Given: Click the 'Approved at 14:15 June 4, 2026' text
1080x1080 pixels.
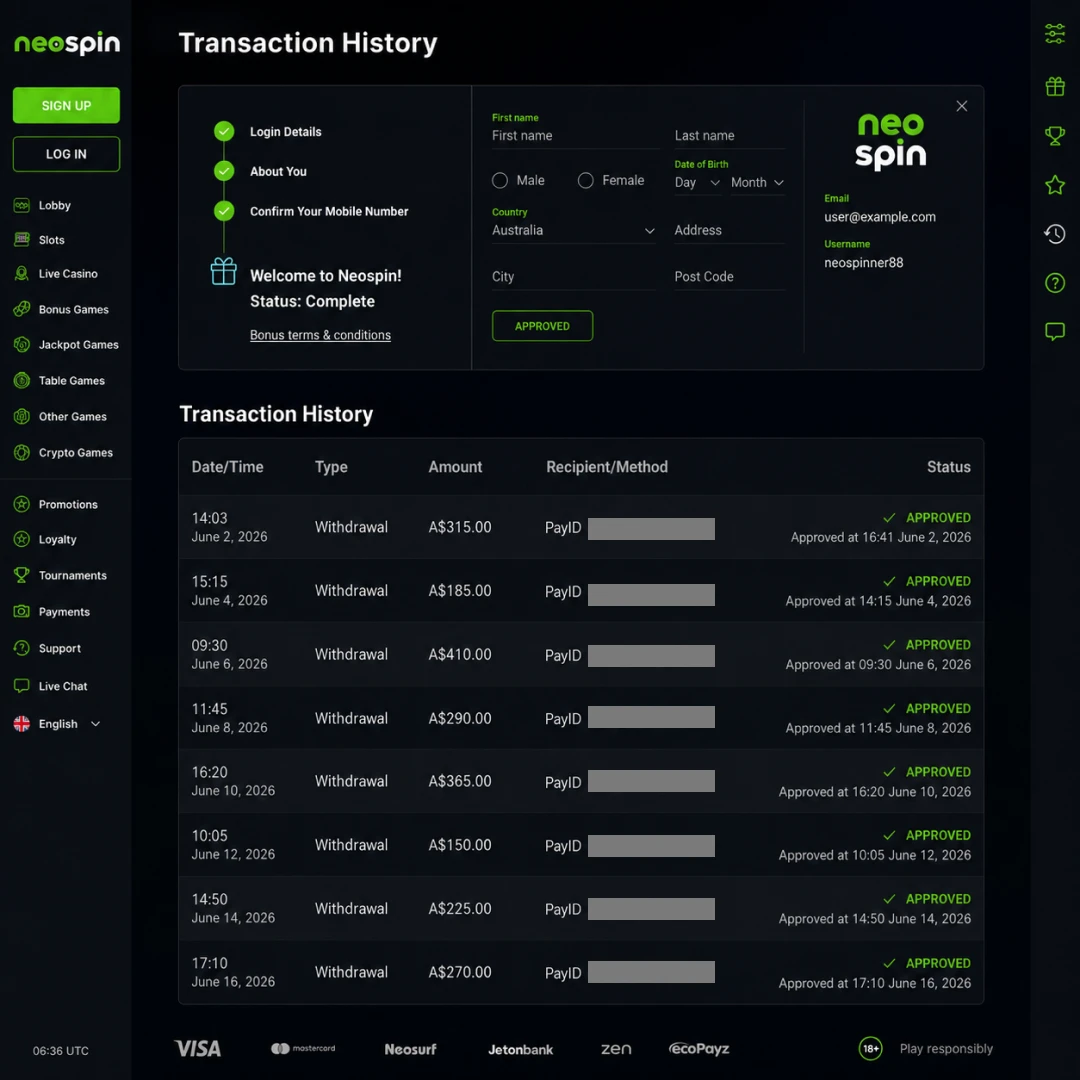Looking at the screenshot, I should (878, 601).
